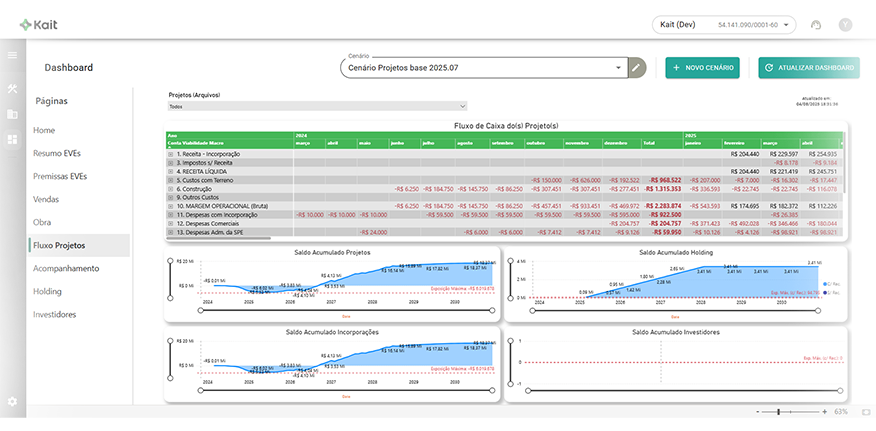This screenshot has width=876, height=431.
Task: Click right date slider handle in Saldo Acumulado Investidores
Action: click(x=838, y=390)
